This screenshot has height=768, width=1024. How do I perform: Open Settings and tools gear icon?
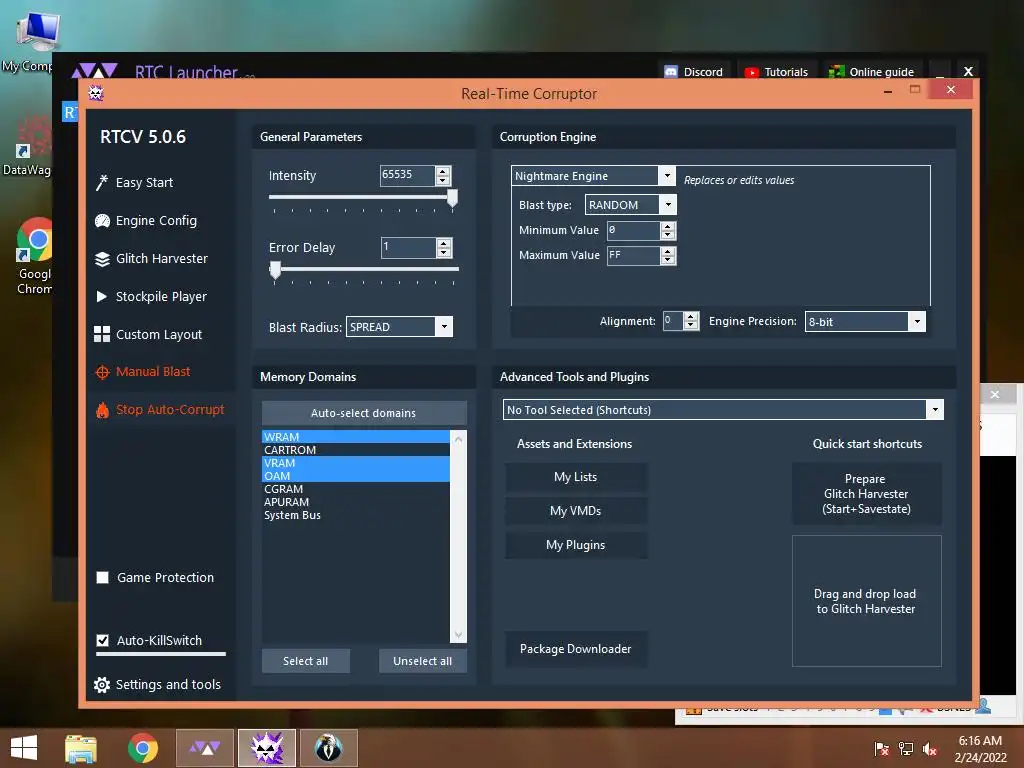point(102,684)
